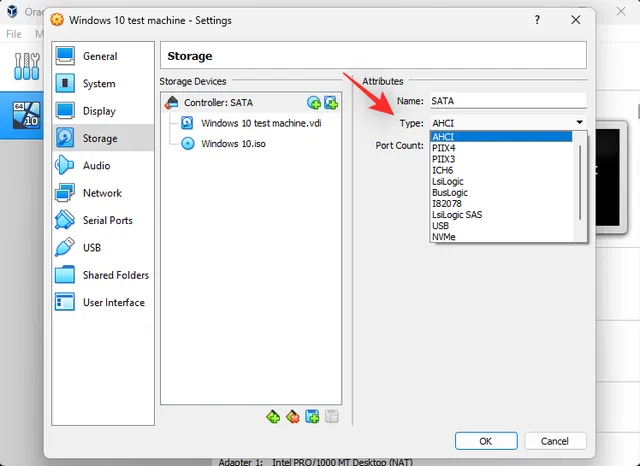
Task: Collapse the Type dropdown arrow
Action: pos(579,123)
